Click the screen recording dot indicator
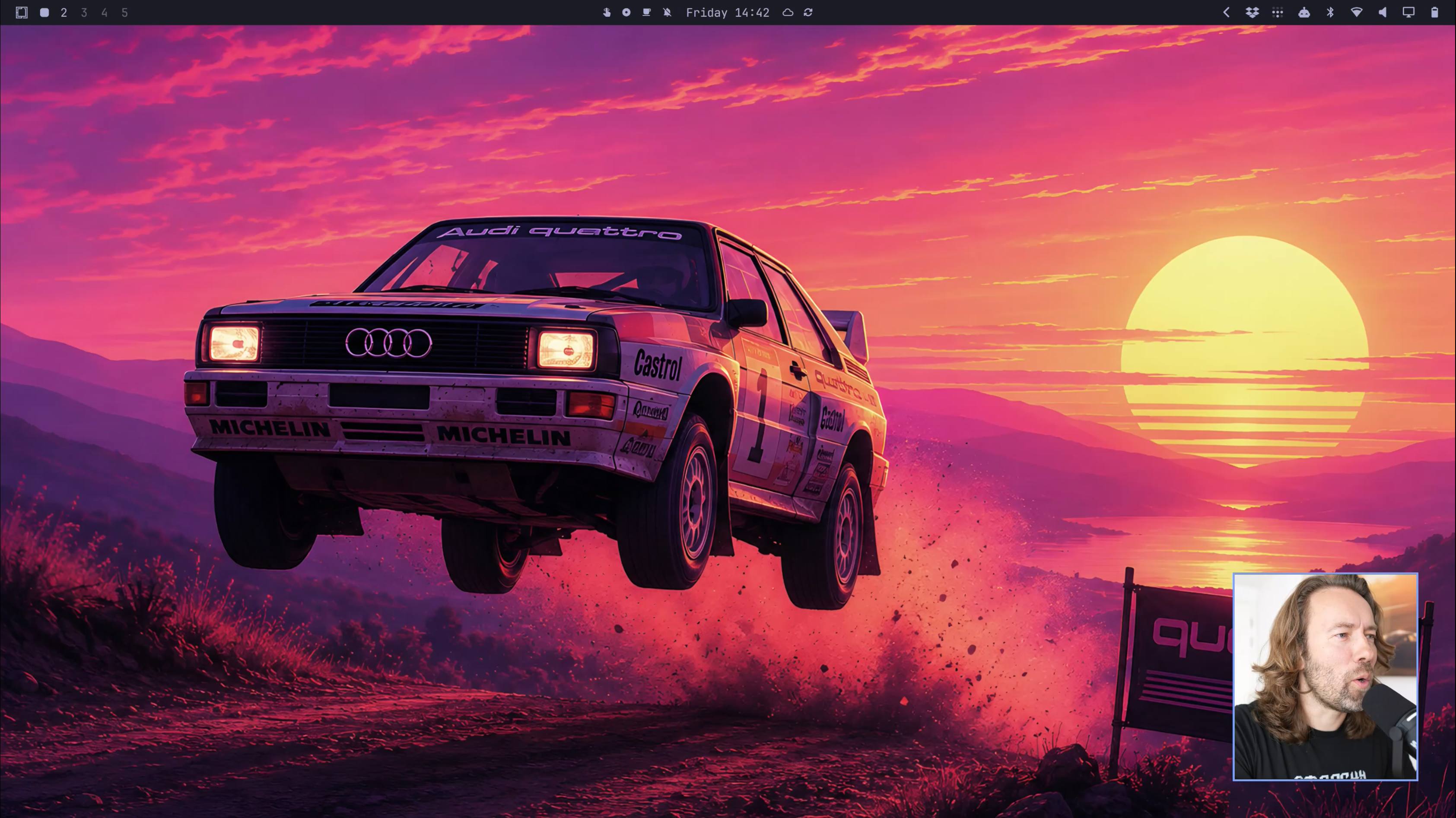The width and height of the screenshot is (1456, 818). [x=626, y=13]
